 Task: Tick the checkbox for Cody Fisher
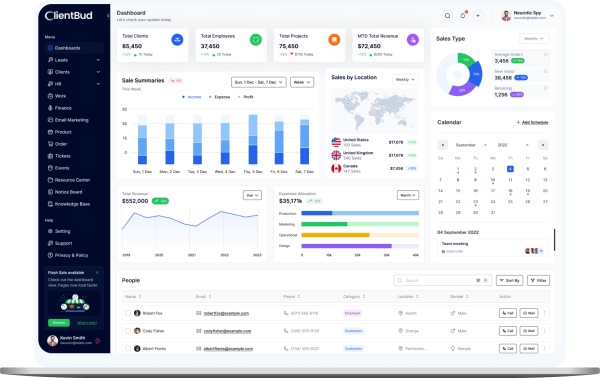[128, 331]
